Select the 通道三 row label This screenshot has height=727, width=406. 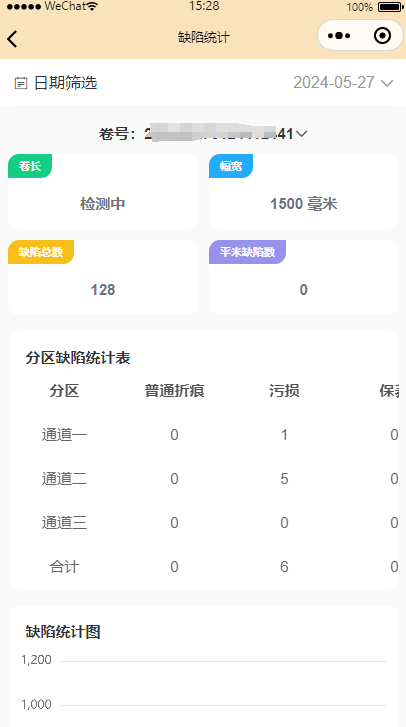tap(64, 523)
